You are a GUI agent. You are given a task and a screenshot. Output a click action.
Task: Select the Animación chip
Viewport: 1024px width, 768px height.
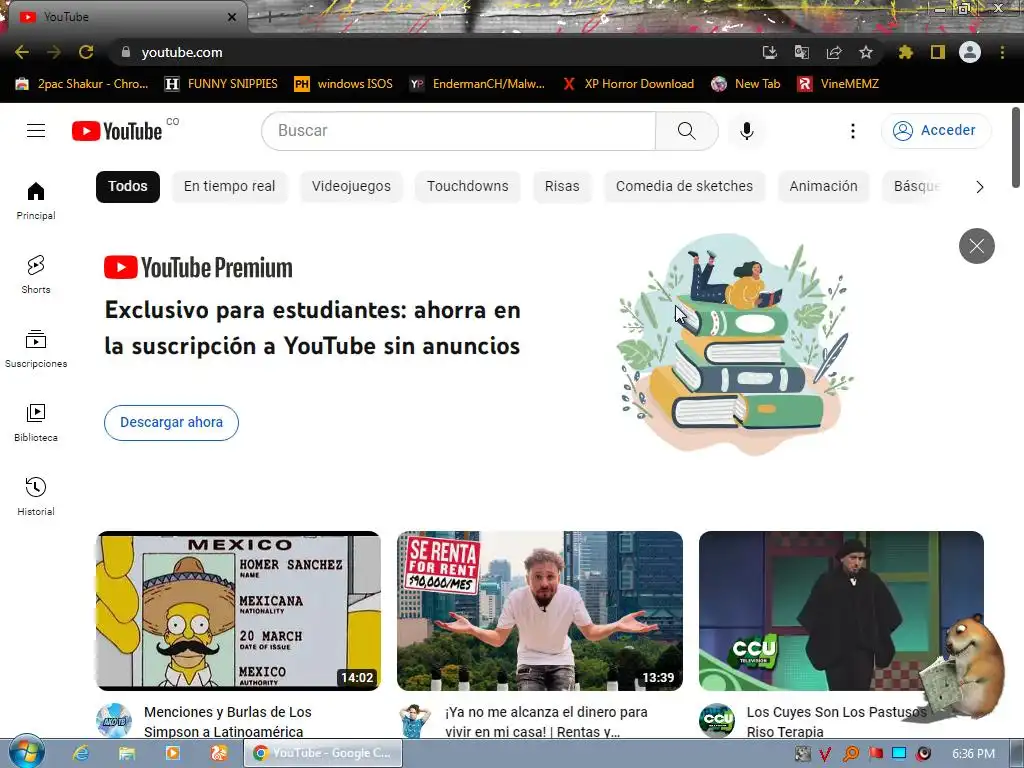[x=824, y=186]
